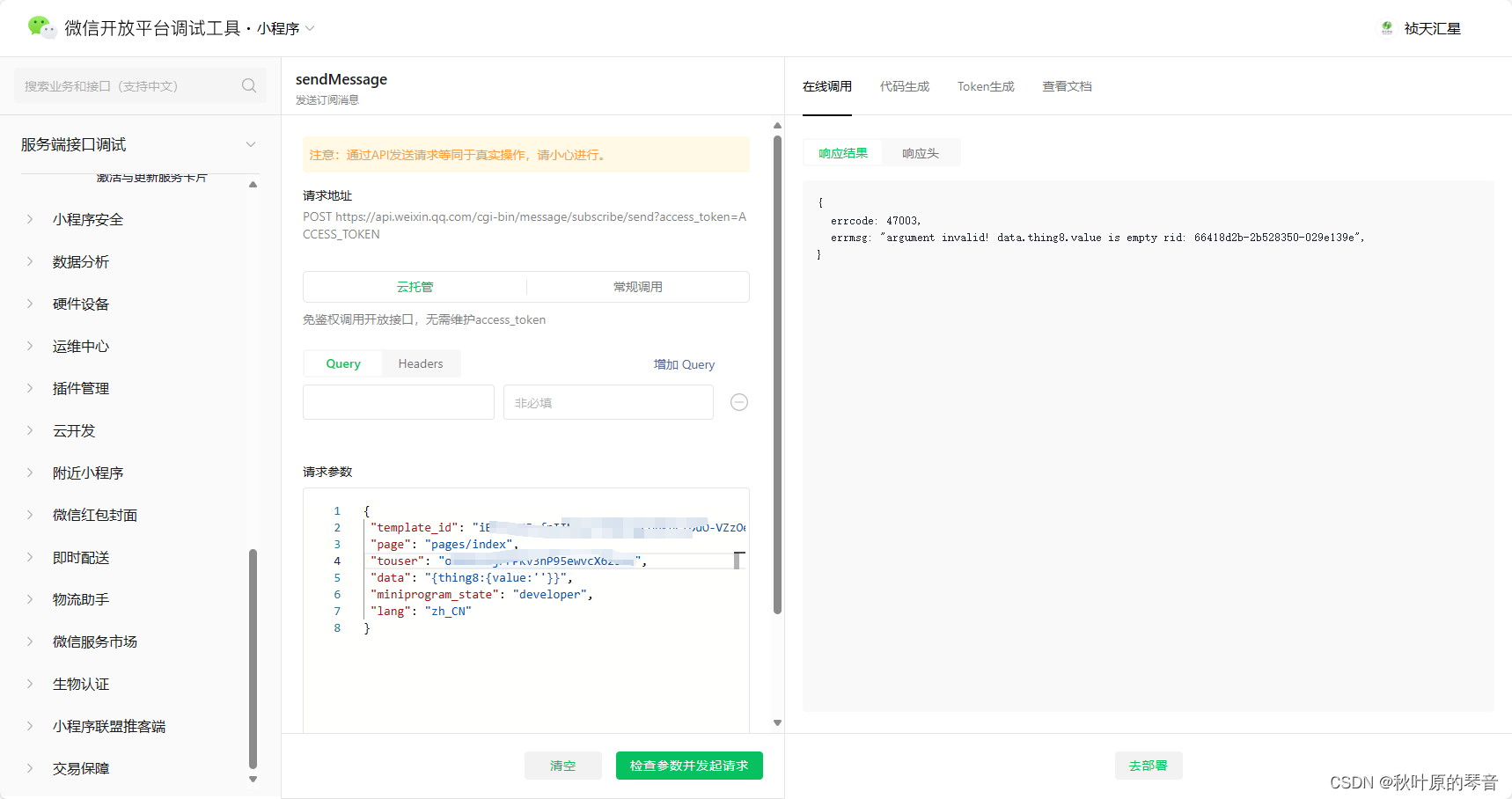1512x799 pixels.
Task: Open 小程序联盟推客端 in the sidebar
Action: pyautogui.click(x=109, y=726)
